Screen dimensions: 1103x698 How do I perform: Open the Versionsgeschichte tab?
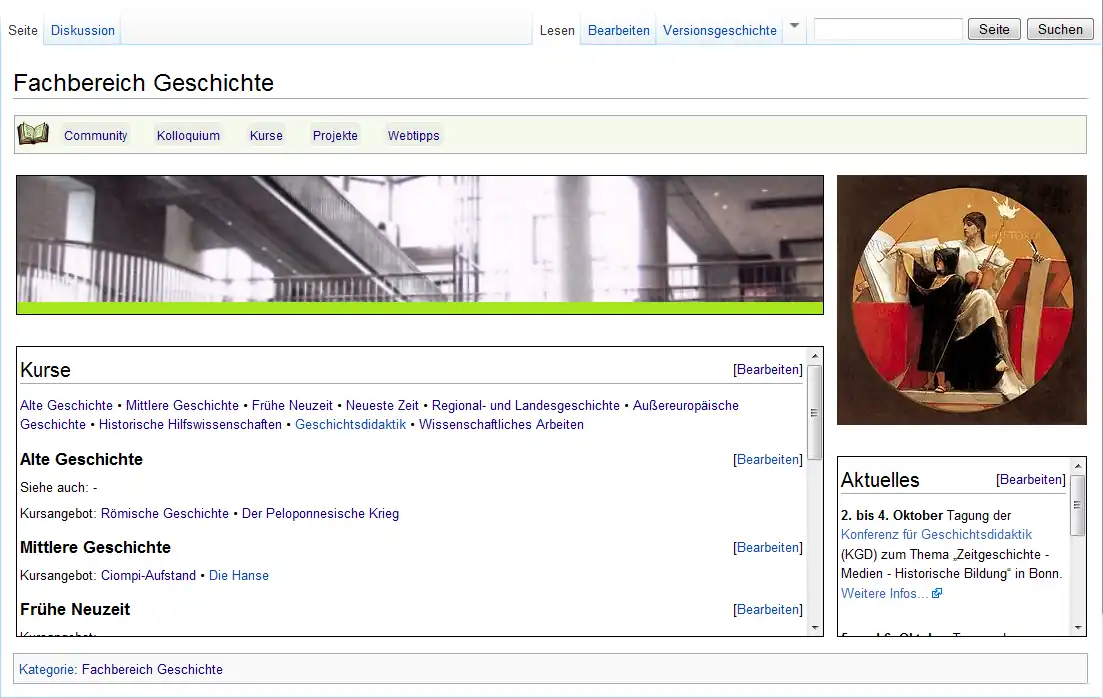tap(719, 30)
